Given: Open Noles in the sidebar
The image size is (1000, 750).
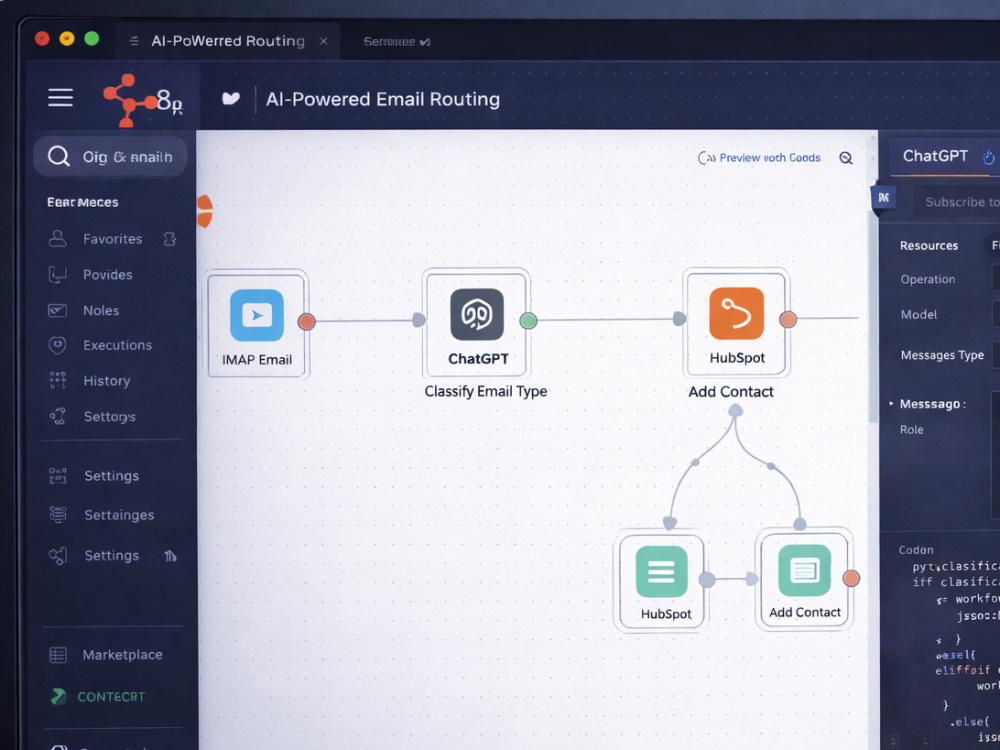Looking at the screenshot, I should click(101, 311).
